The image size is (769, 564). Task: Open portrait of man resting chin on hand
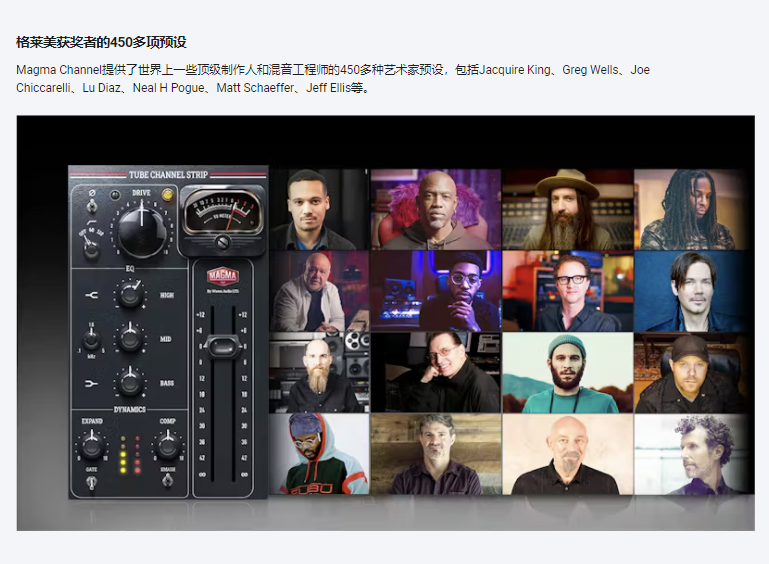tap(436, 372)
